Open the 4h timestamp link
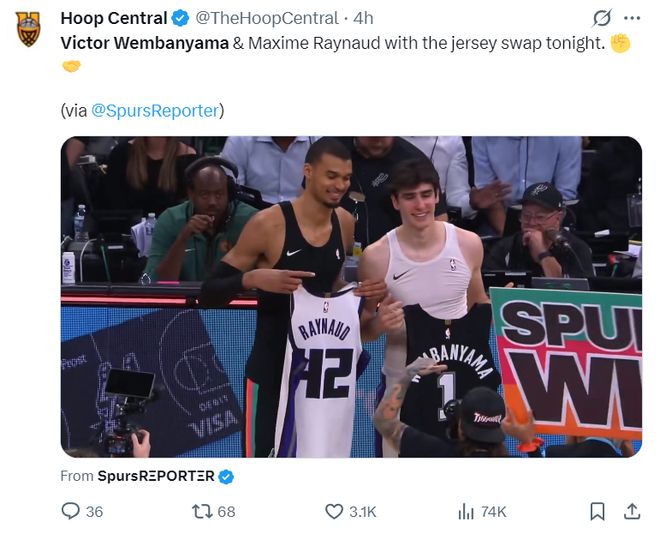 tap(364, 18)
